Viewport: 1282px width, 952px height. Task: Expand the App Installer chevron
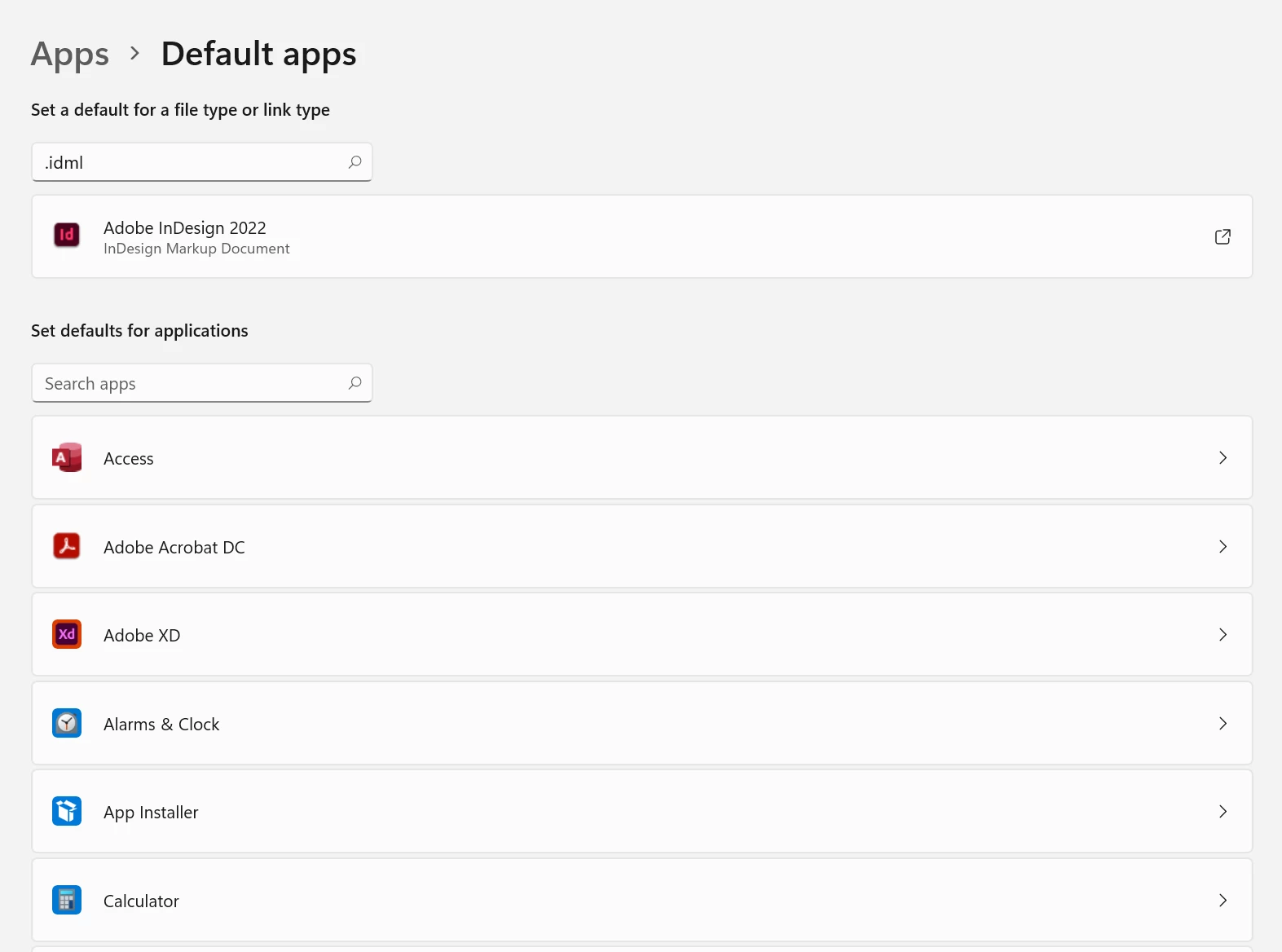click(1223, 812)
